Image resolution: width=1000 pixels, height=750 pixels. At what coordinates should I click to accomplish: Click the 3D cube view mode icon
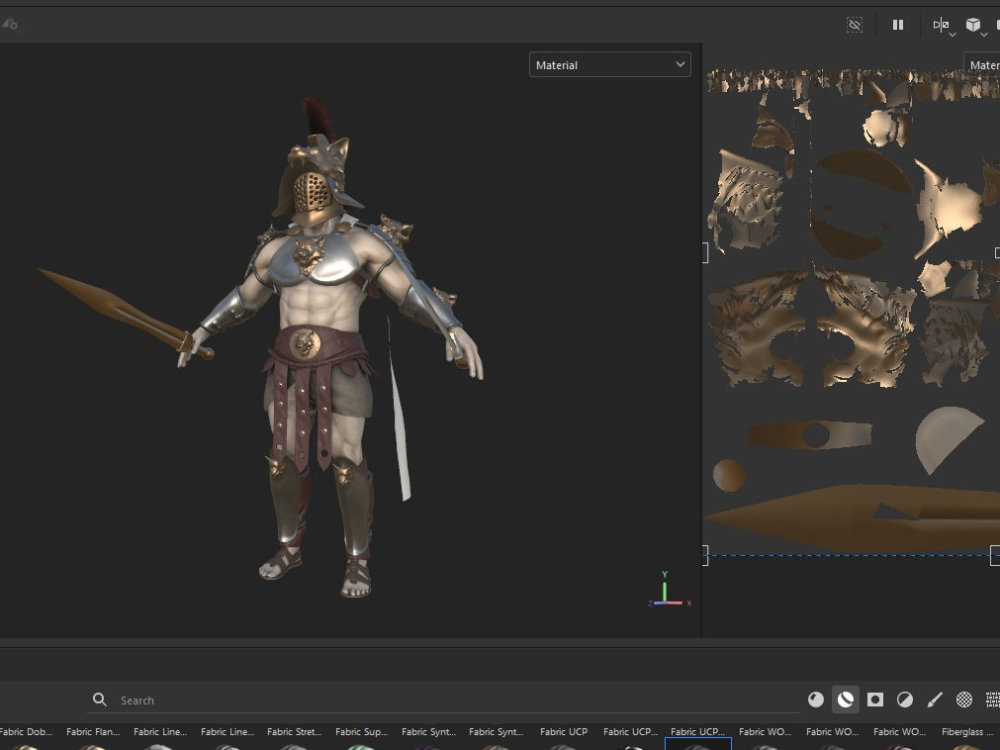(973, 25)
